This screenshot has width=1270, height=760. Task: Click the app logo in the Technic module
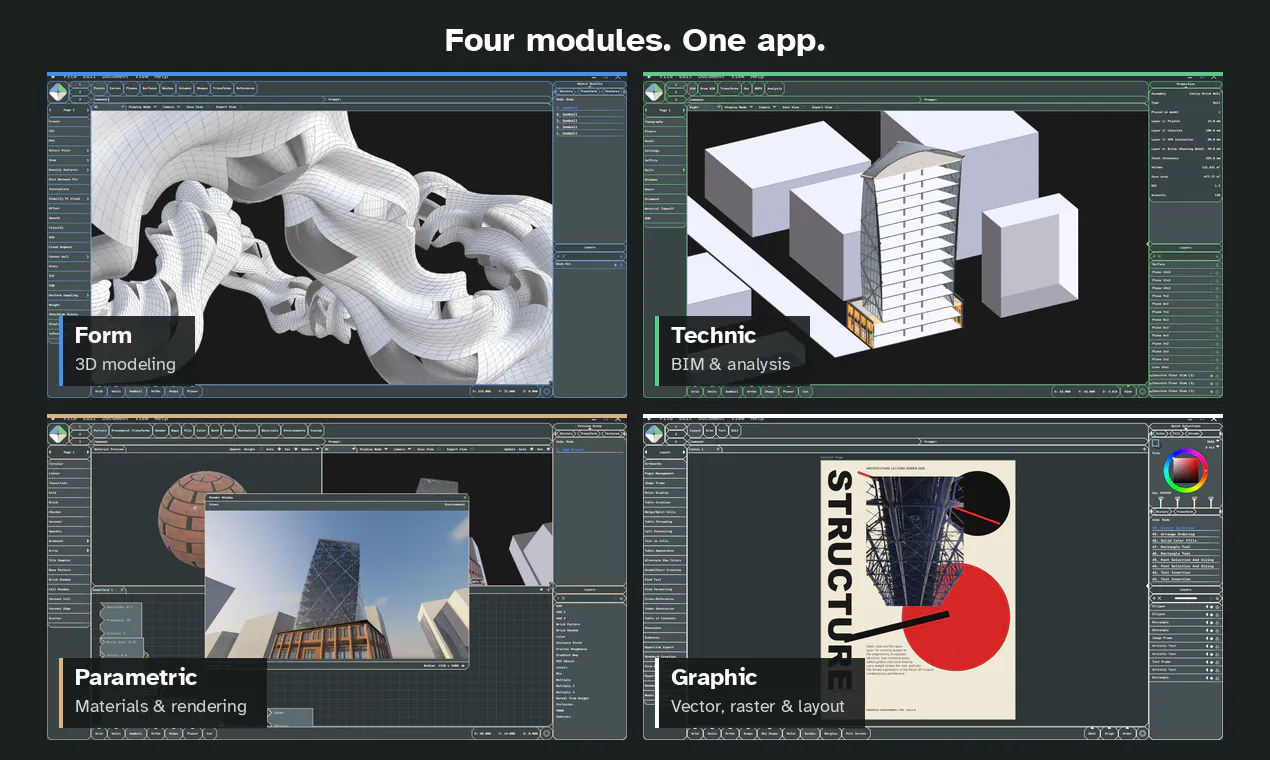click(x=654, y=92)
